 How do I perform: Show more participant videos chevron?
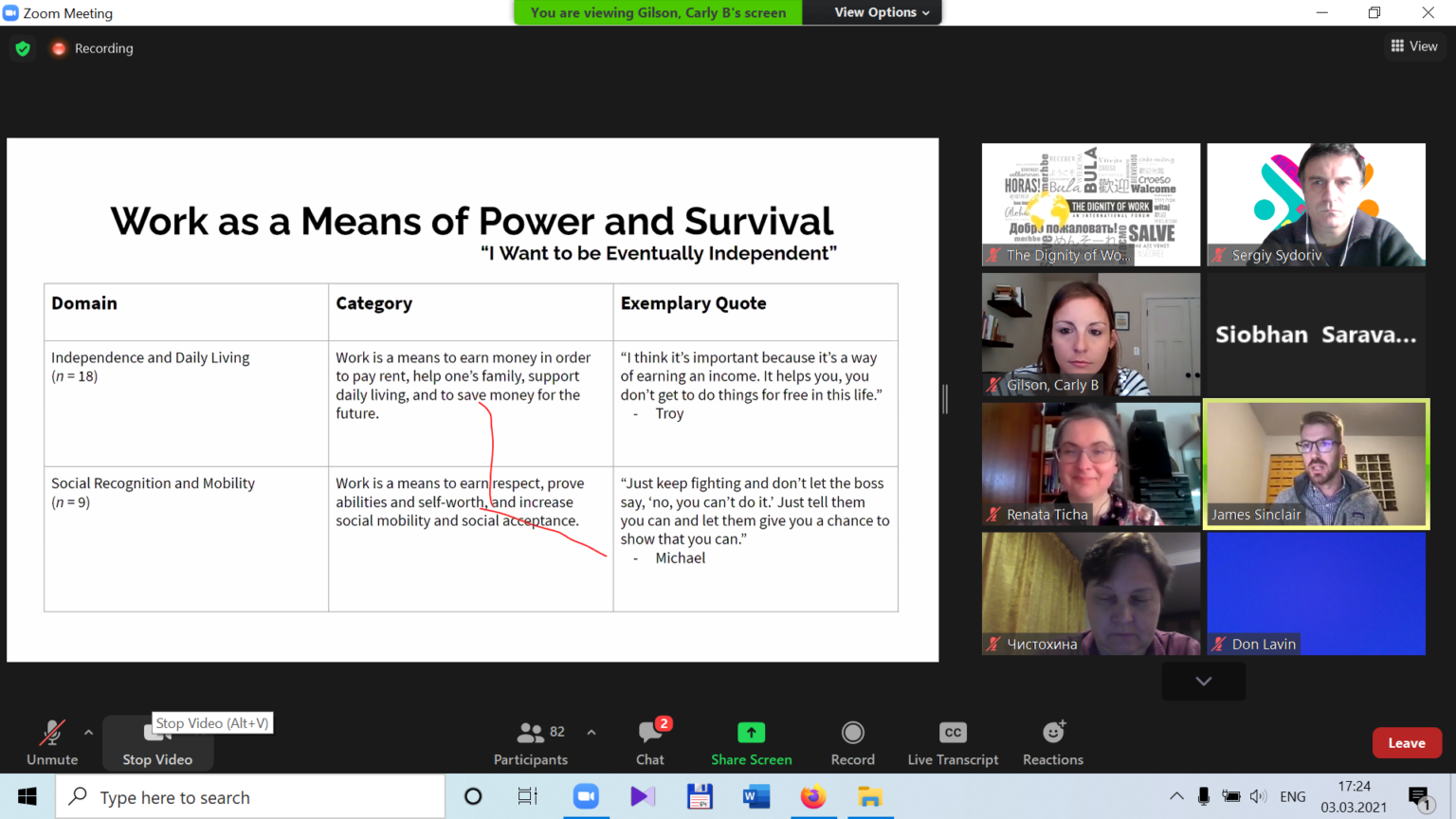click(1204, 682)
